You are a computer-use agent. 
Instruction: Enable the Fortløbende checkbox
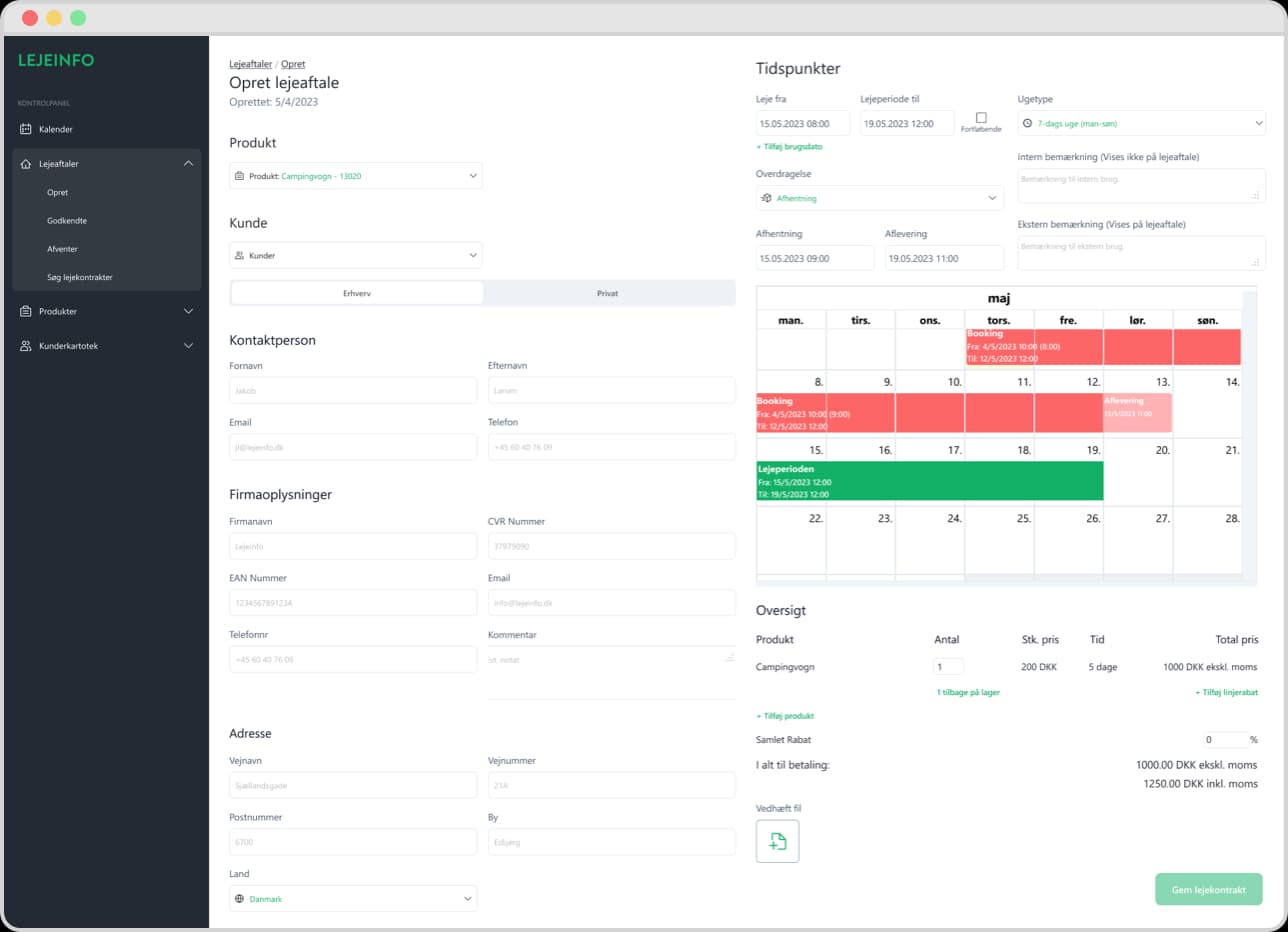(981, 117)
